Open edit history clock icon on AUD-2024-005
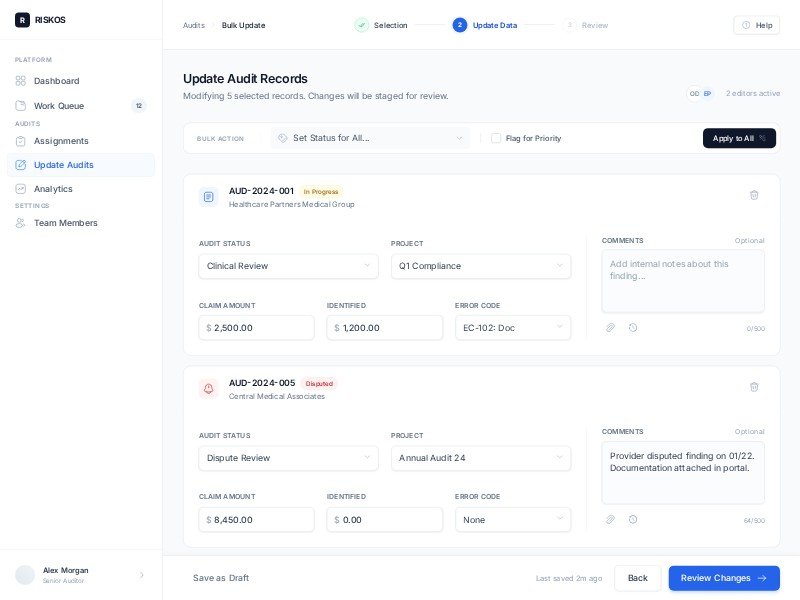The height and width of the screenshot is (600, 800). pos(634,519)
